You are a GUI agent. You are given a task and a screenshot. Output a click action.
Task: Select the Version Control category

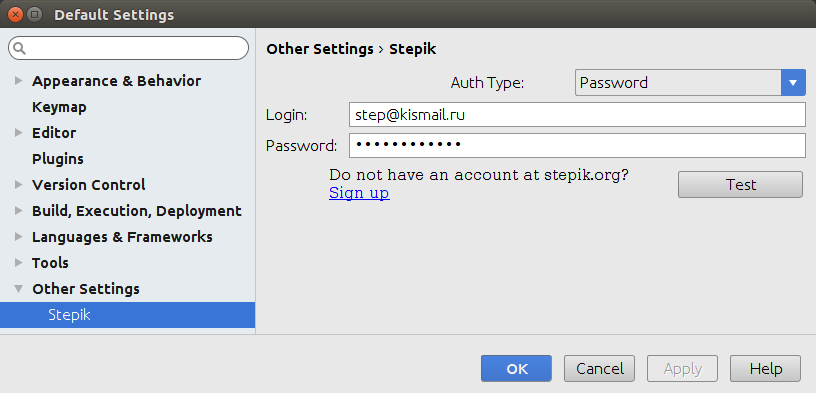[88, 185]
